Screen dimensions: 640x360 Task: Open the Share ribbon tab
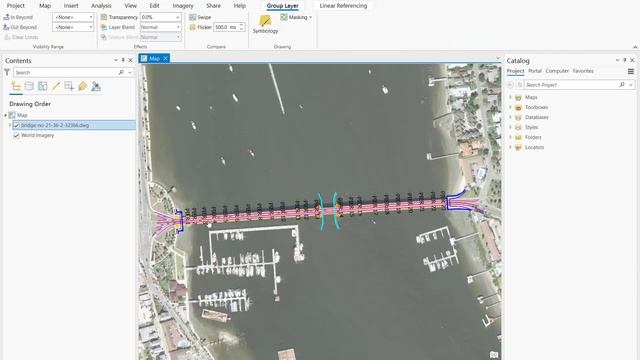[x=213, y=6]
